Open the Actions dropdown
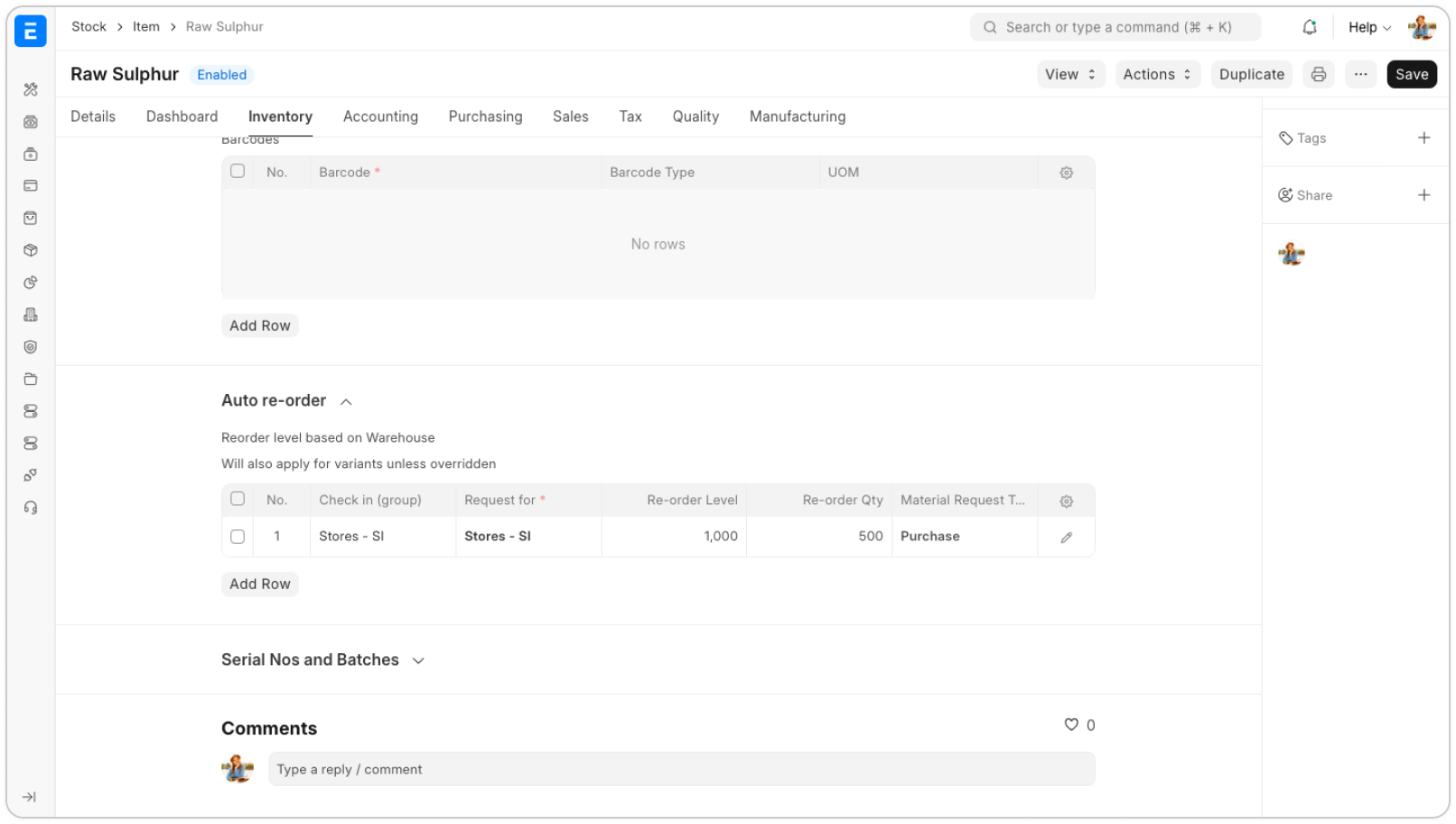This screenshot has width=1456, height=824. 1157,74
